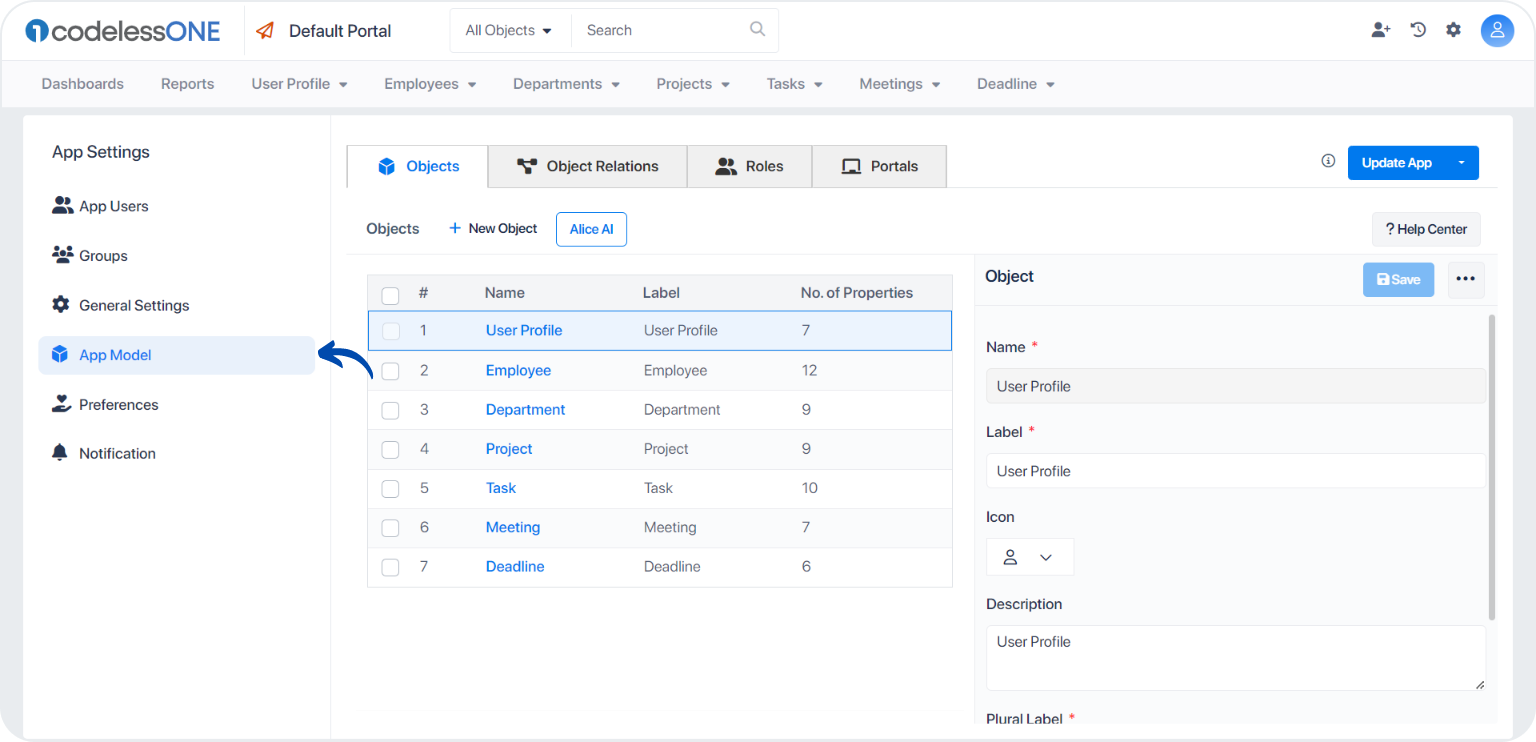This screenshot has height=742, width=1536.
Task: Click the Object panel vertical scrollbar
Action: pyautogui.click(x=1492, y=467)
